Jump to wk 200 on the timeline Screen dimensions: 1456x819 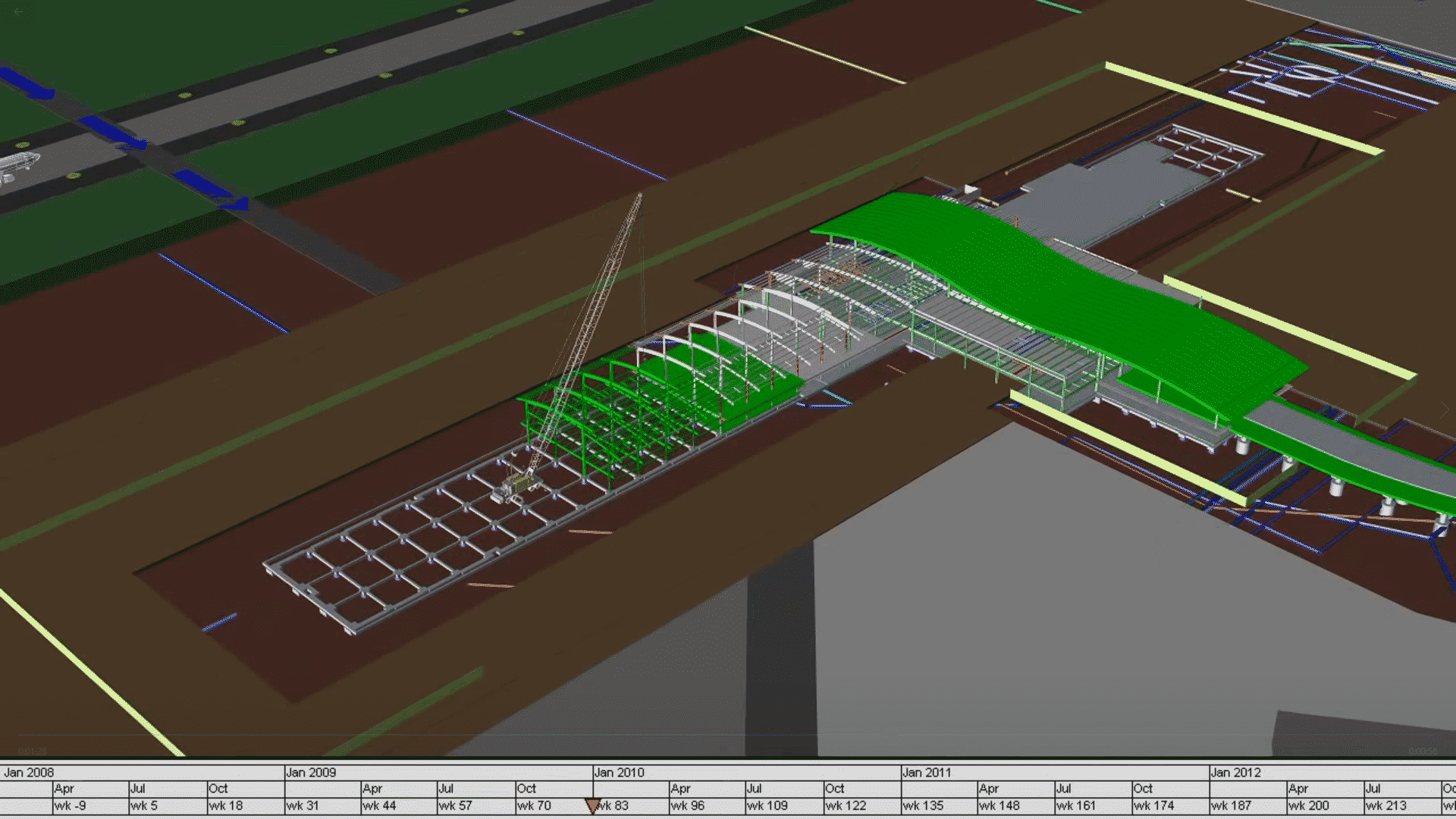(x=1309, y=805)
